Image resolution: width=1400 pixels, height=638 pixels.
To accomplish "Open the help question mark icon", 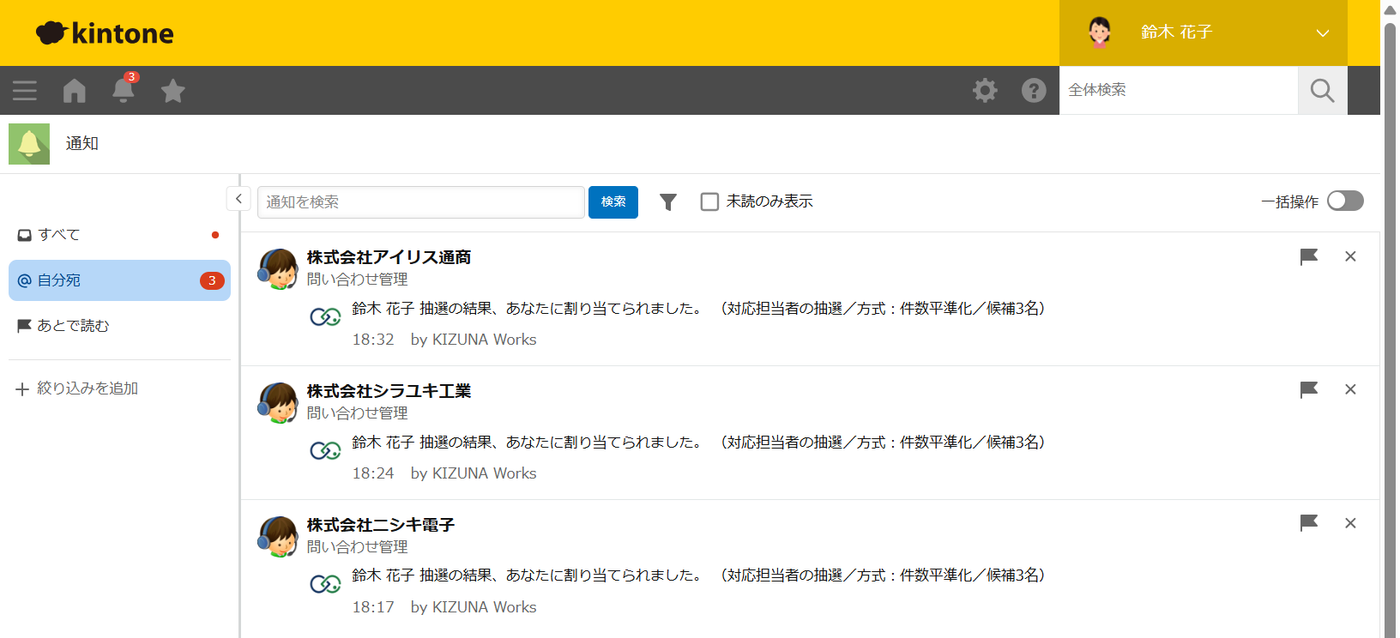I will 1034,91.
